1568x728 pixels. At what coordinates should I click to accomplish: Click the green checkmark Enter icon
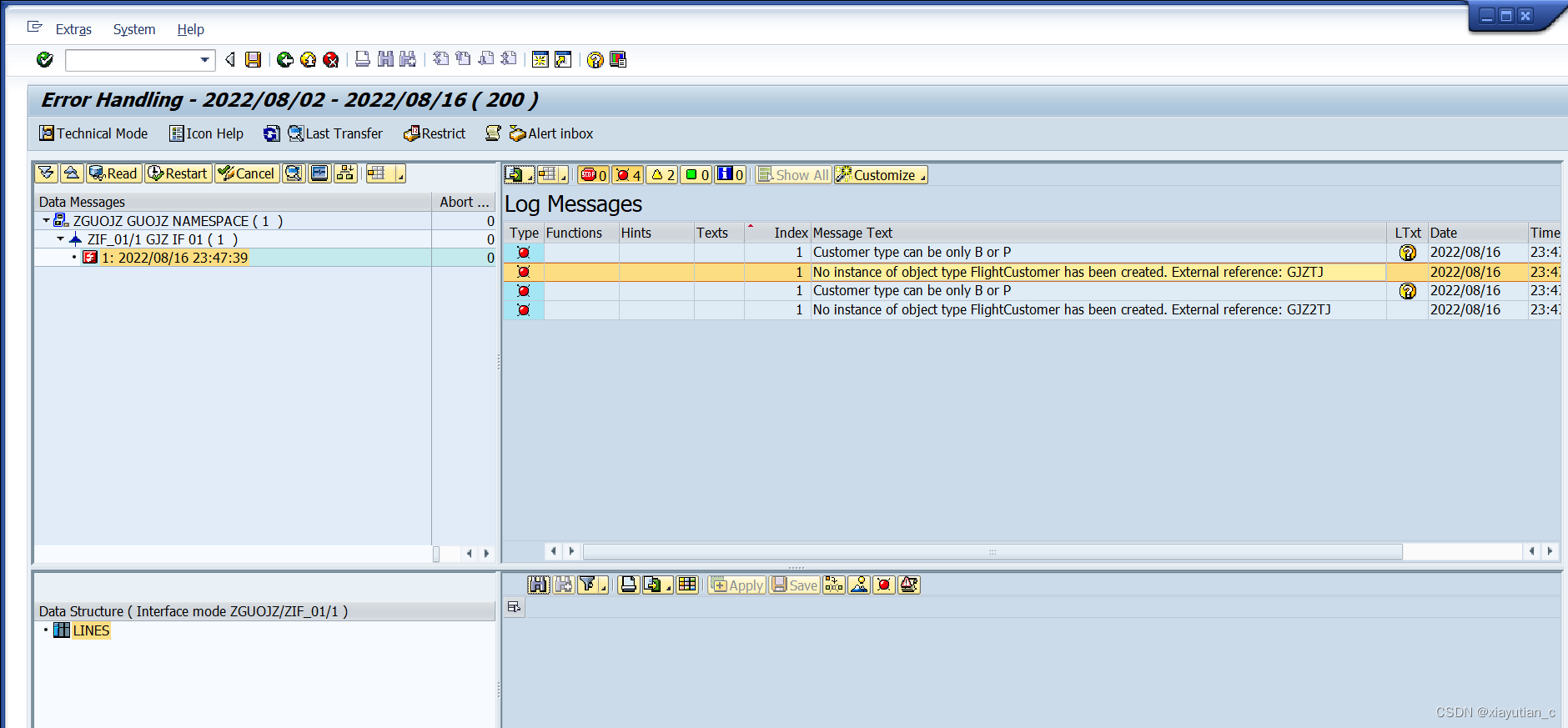(x=45, y=59)
